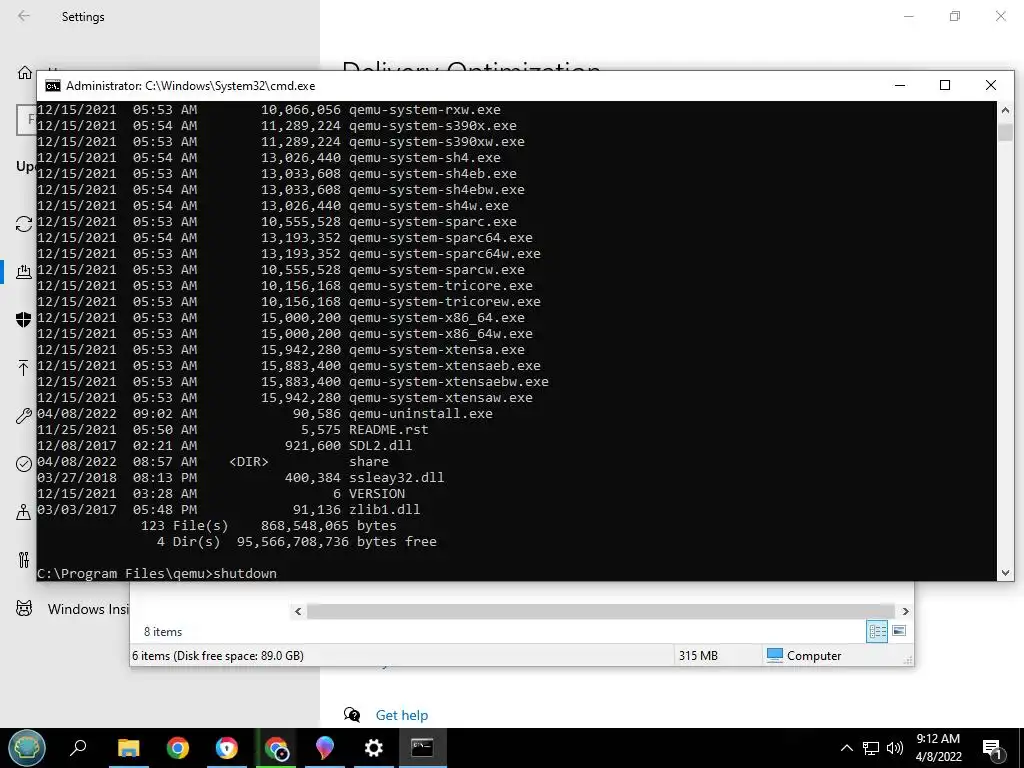This screenshot has width=1024, height=768.
Task: Switch Explorer to large icons view
Action: click(x=899, y=631)
